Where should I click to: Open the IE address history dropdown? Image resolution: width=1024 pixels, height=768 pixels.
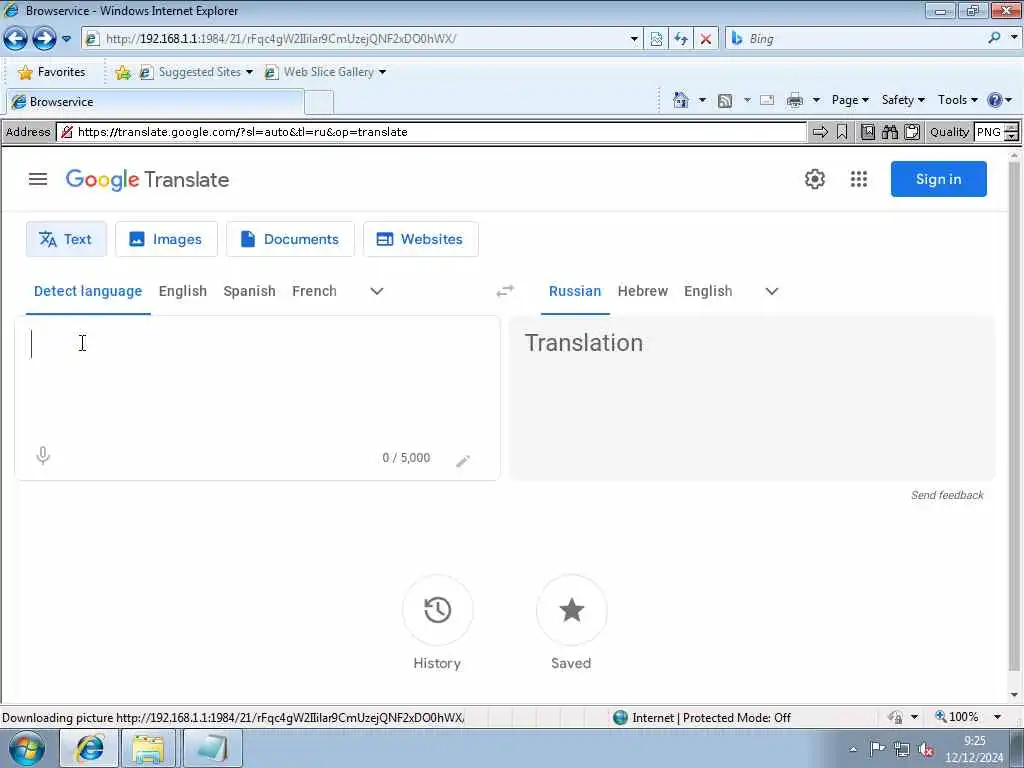click(633, 39)
